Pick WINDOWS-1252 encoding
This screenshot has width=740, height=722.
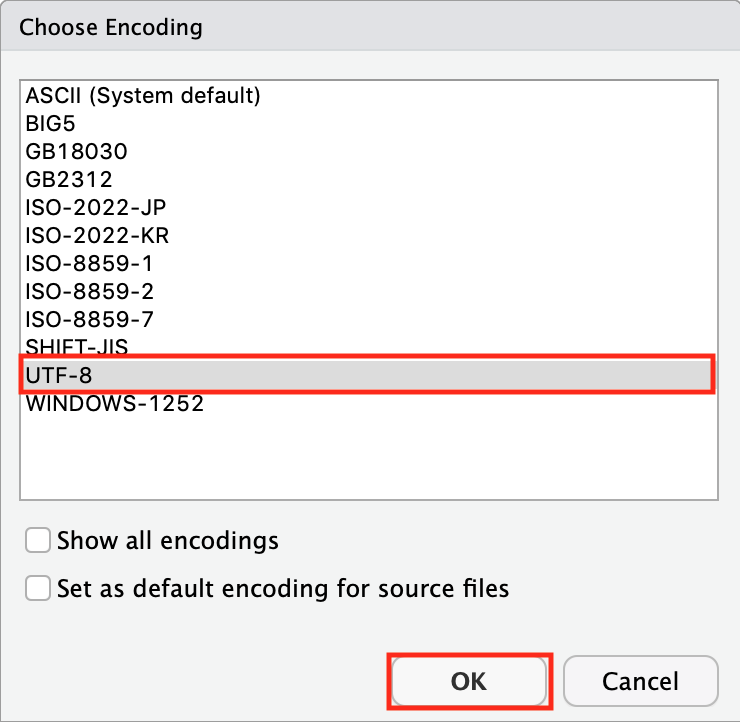[115, 404]
